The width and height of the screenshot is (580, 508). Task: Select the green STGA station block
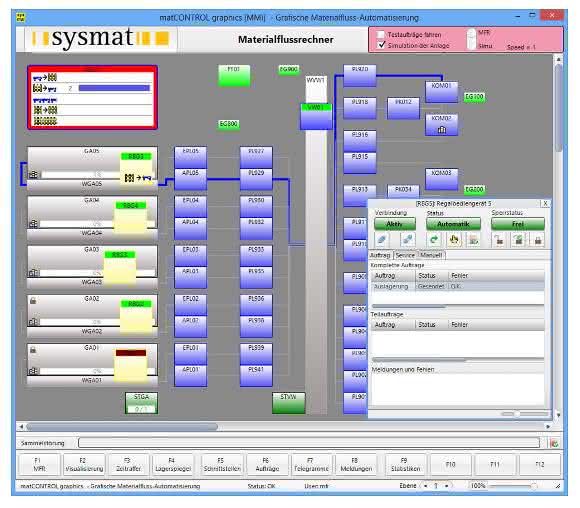click(x=141, y=403)
